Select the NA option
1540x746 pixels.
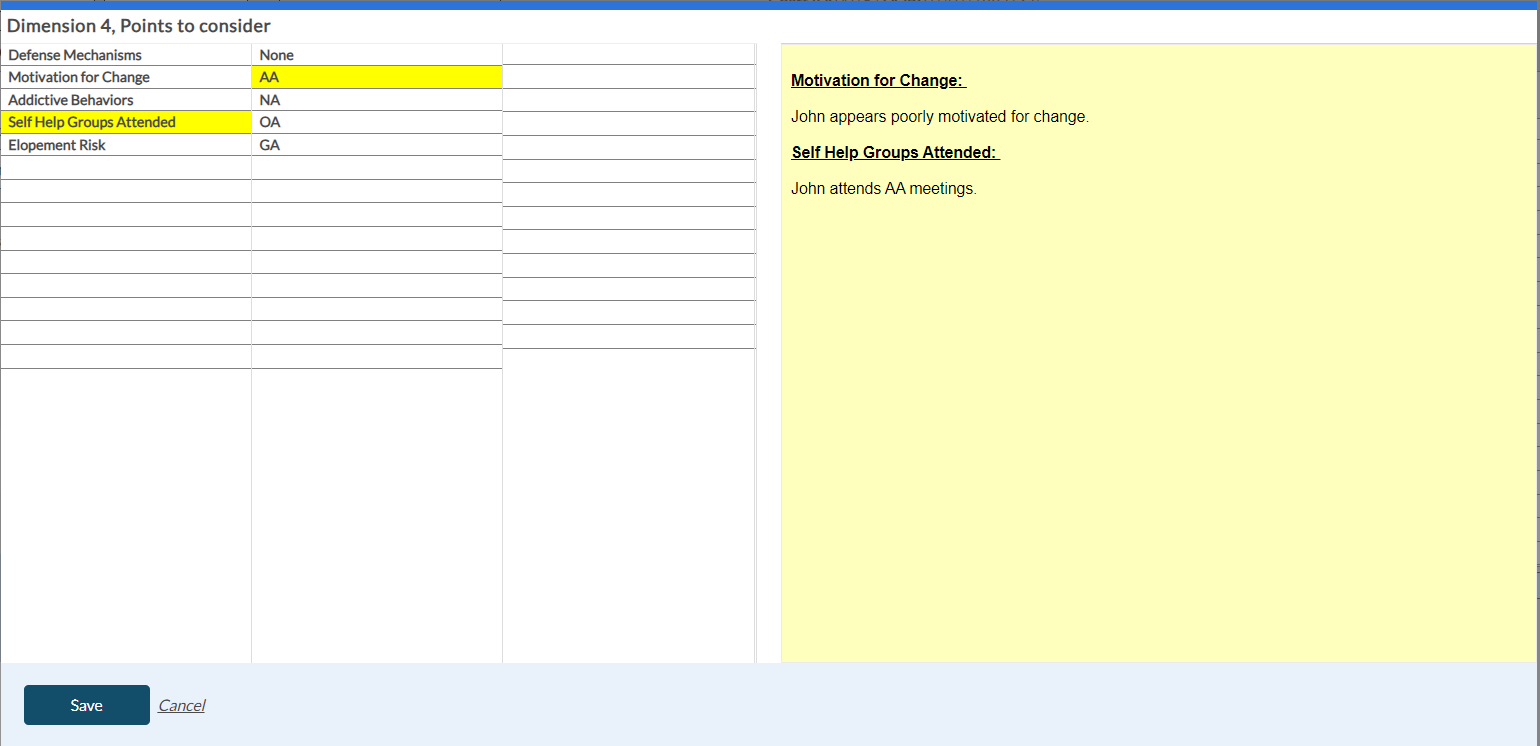click(x=270, y=101)
